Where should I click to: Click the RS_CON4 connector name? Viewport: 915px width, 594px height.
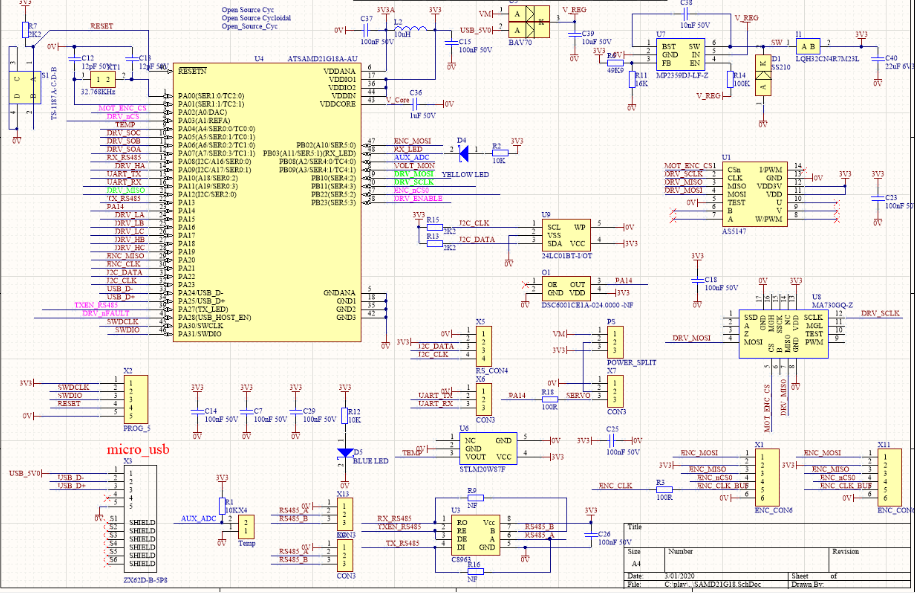(492, 371)
